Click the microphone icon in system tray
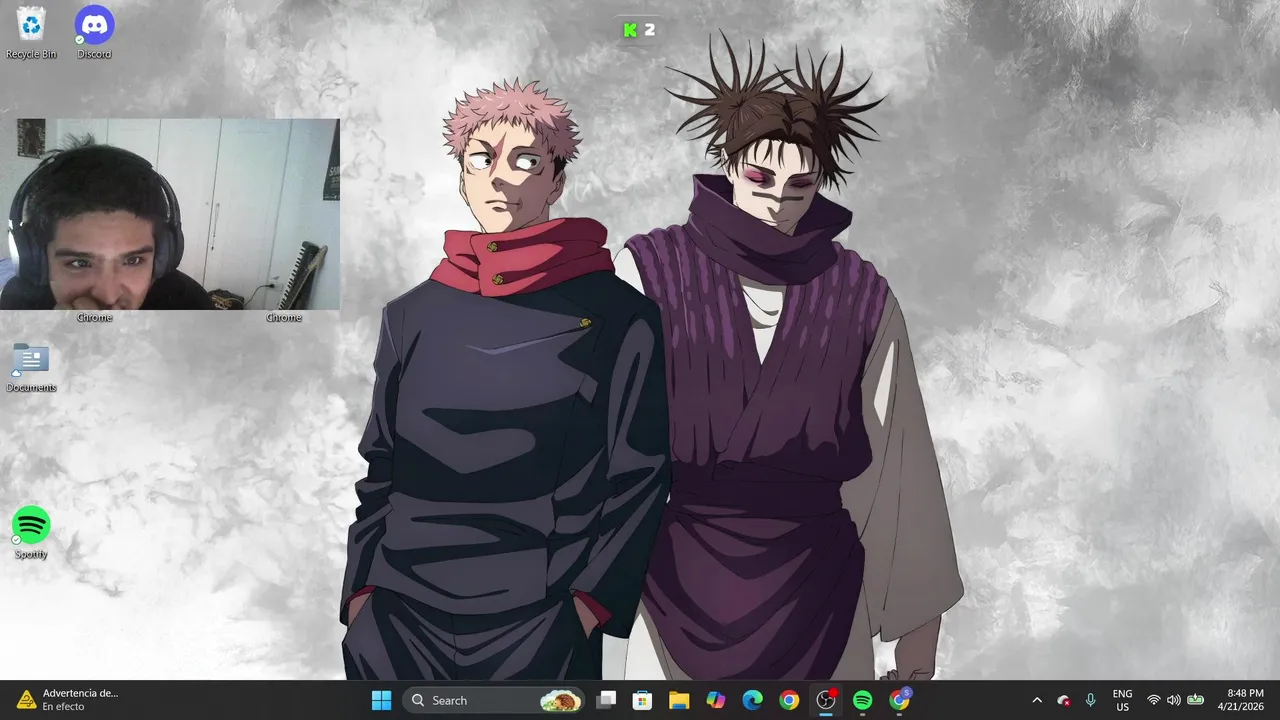Image resolution: width=1280 pixels, height=720 pixels. coord(1091,700)
